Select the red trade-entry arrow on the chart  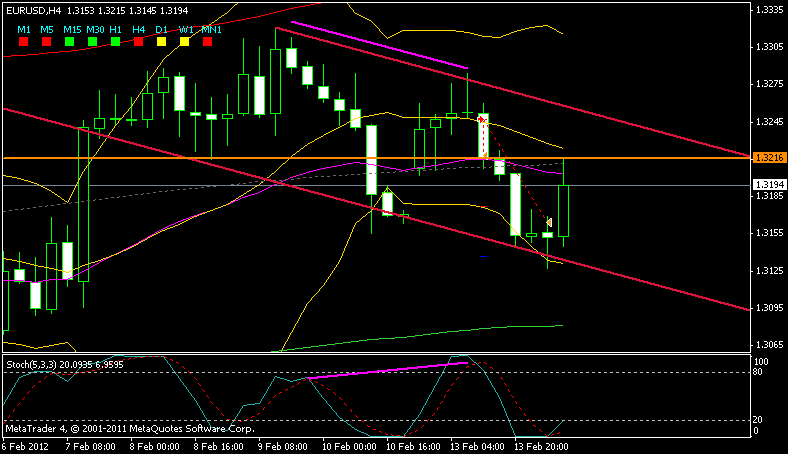[x=482, y=119]
